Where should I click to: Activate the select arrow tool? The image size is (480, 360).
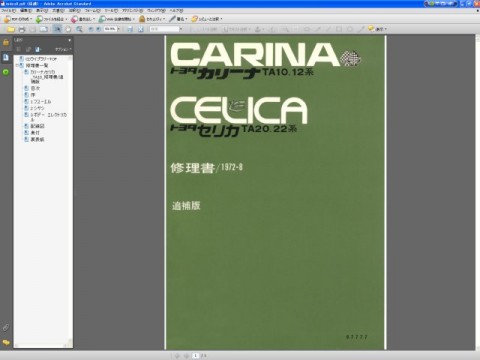coord(57,29)
